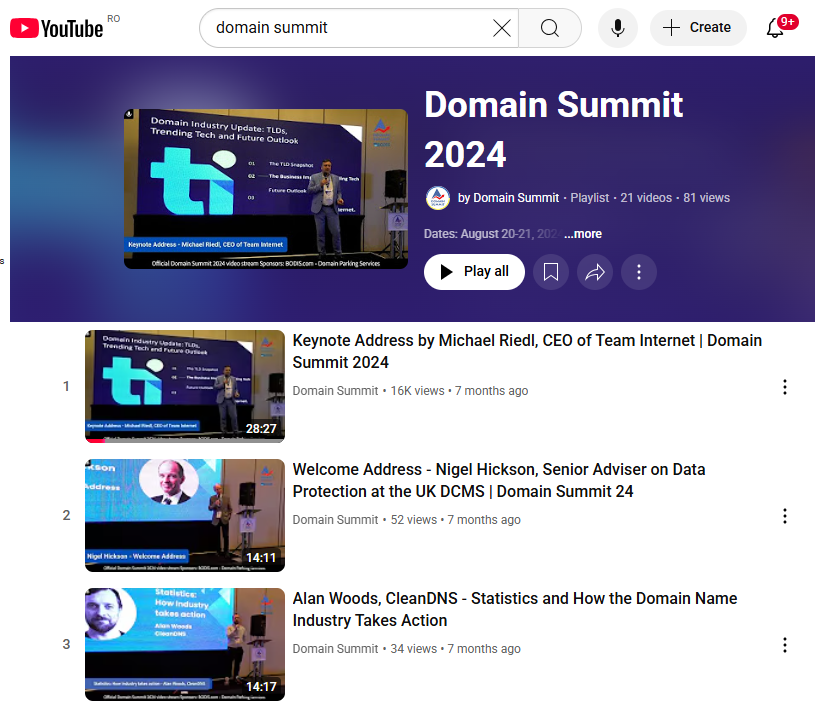815x714 pixels.
Task: Play the Alan Woods CleanDNS video thumbnail
Action: click(185, 644)
